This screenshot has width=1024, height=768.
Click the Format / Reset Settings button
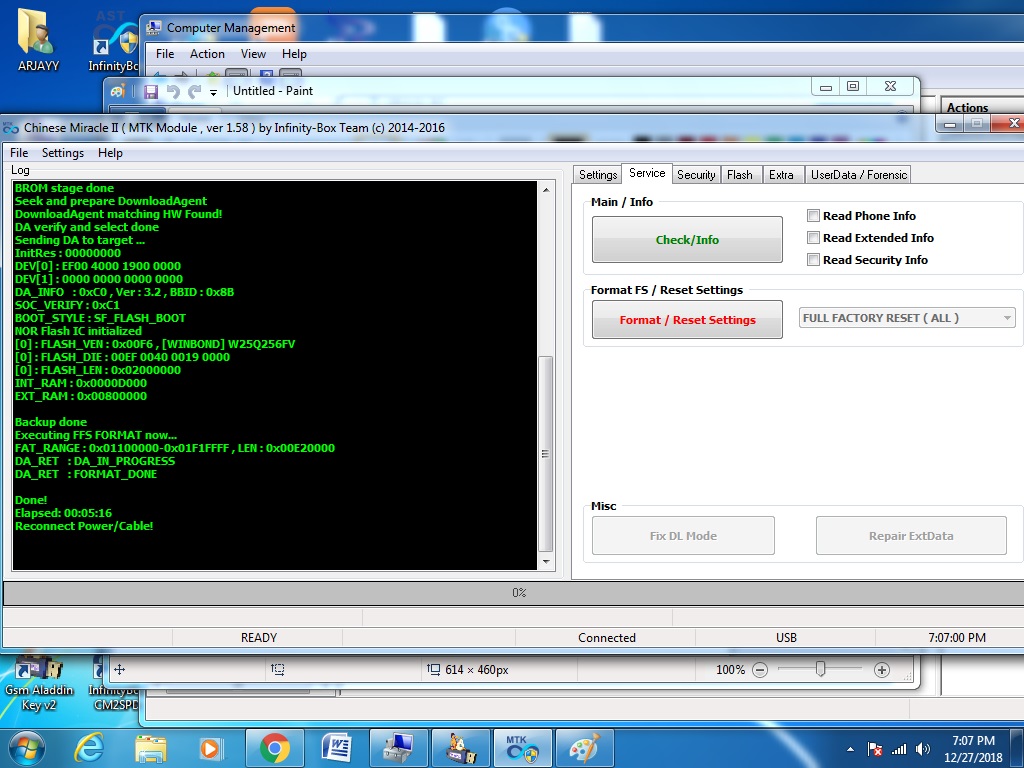coord(687,319)
